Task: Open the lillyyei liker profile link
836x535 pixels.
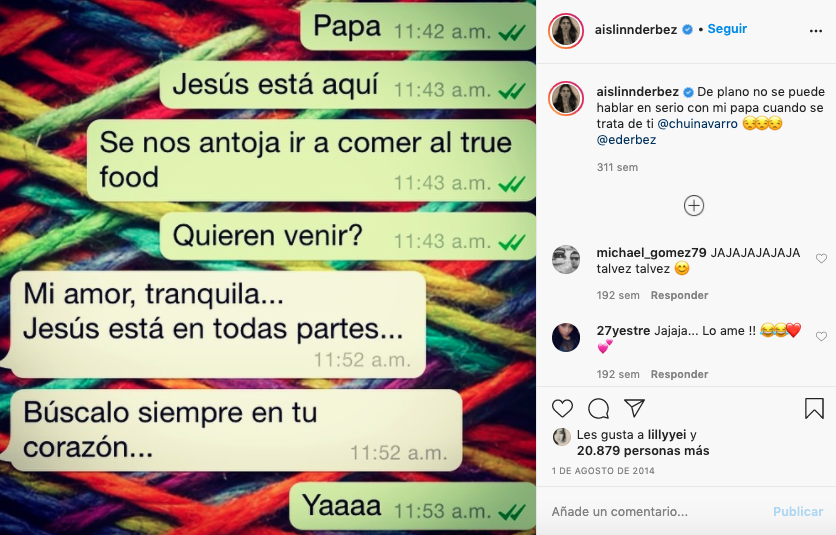Action: (666, 435)
